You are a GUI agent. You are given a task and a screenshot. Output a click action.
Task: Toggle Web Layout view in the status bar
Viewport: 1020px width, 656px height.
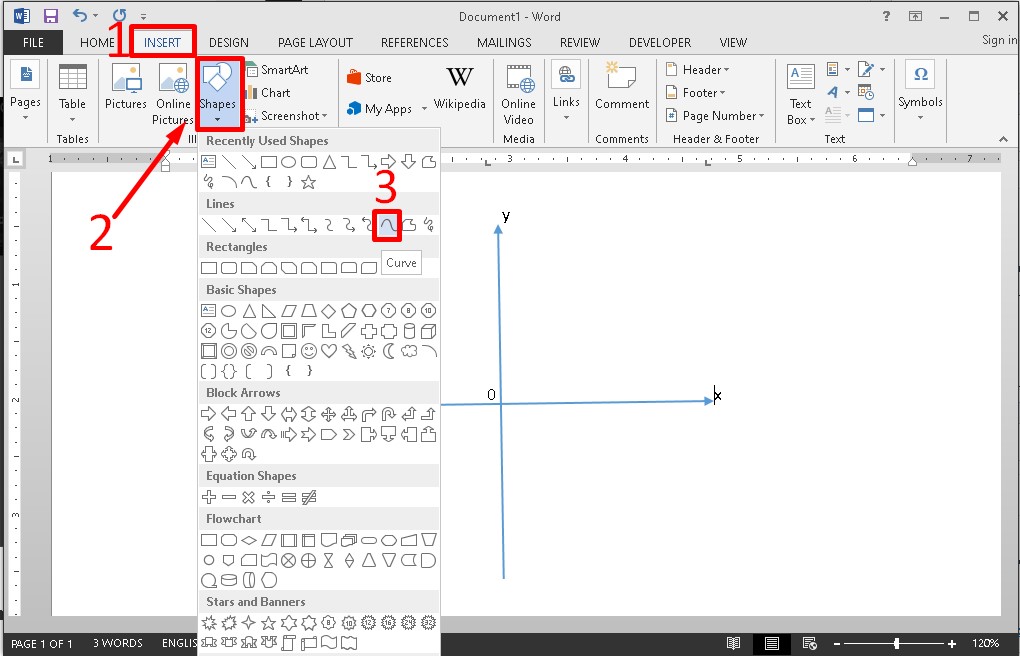pos(809,643)
